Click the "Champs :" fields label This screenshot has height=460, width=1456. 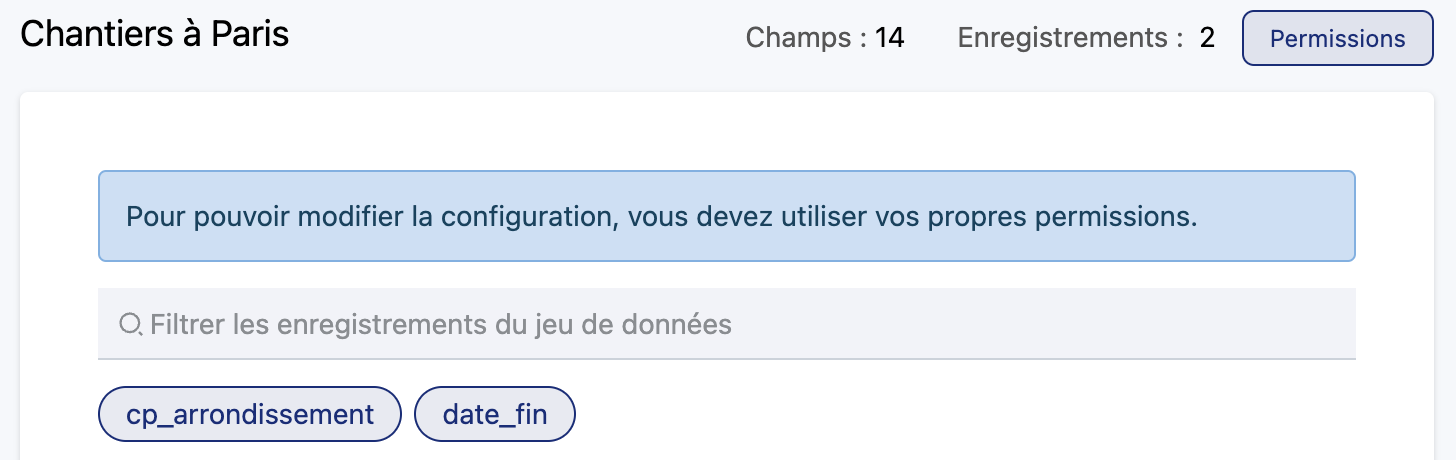tap(806, 39)
